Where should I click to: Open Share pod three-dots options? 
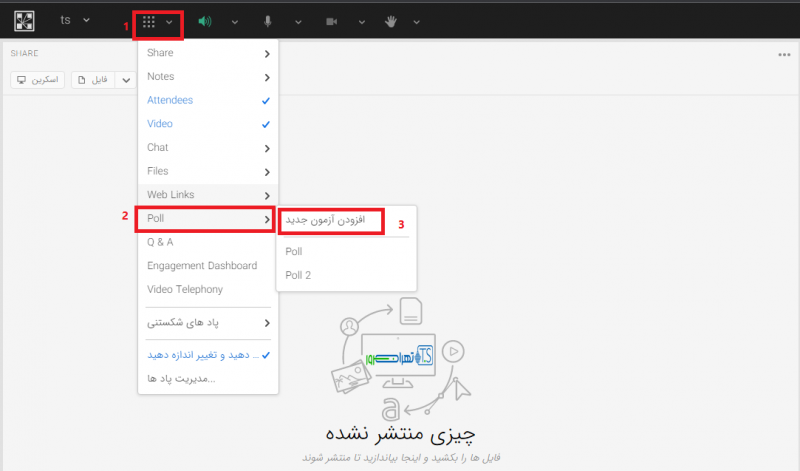784,55
